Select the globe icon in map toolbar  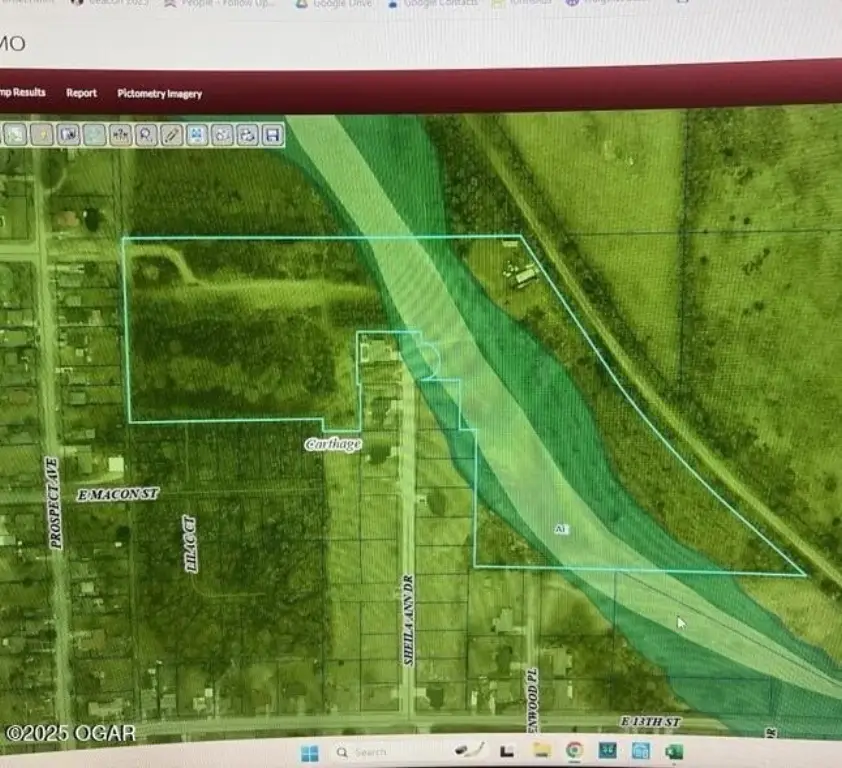(95, 134)
